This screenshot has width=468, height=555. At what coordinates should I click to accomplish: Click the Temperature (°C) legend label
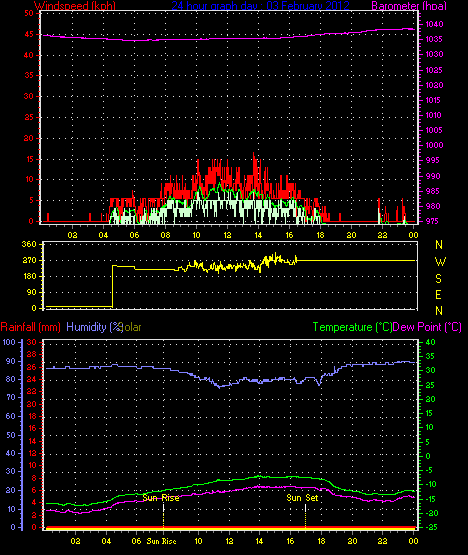coord(352,327)
